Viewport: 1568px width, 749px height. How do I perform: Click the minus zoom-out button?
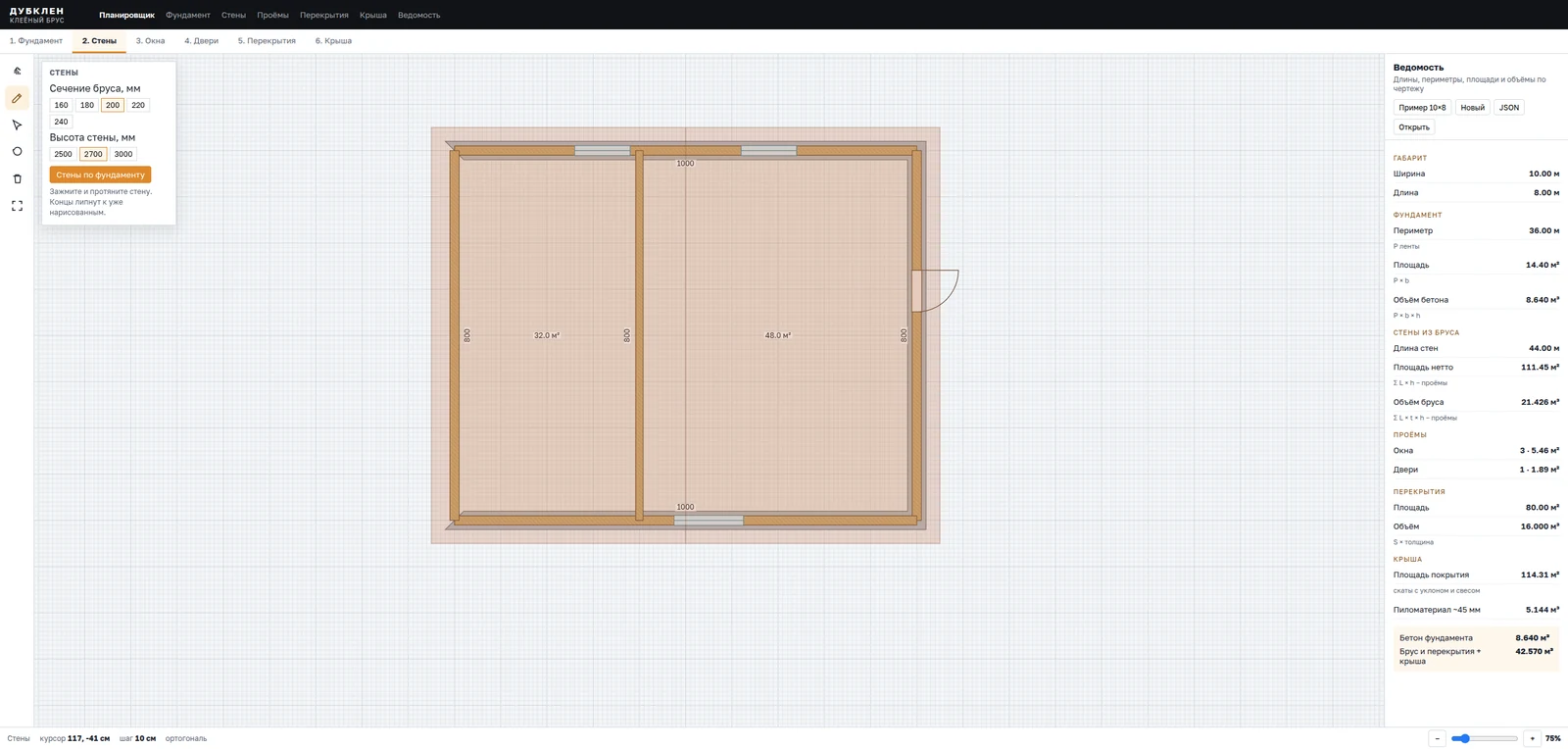tap(1437, 738)
